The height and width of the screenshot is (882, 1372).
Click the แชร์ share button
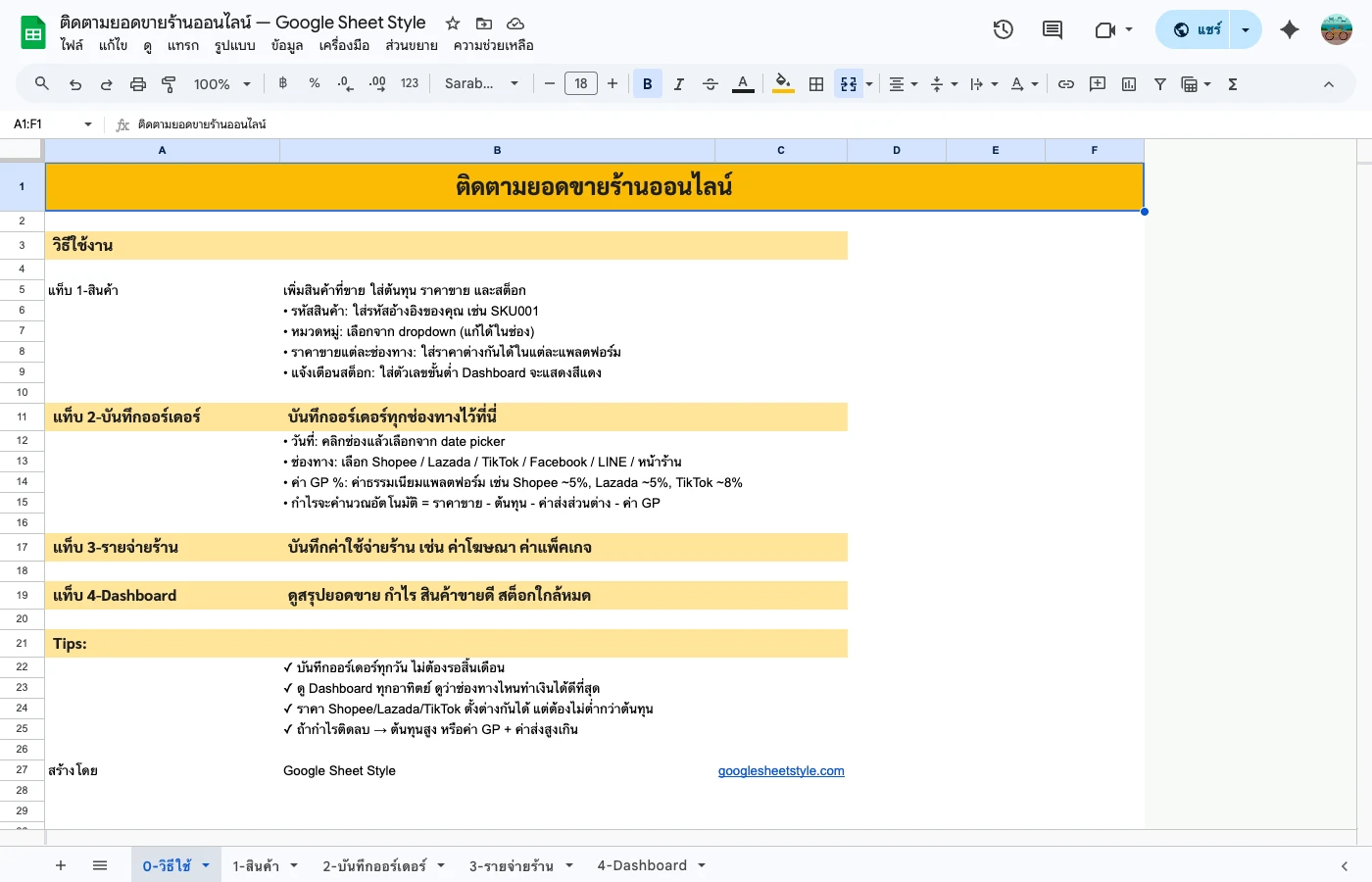tap(1198, 29)
